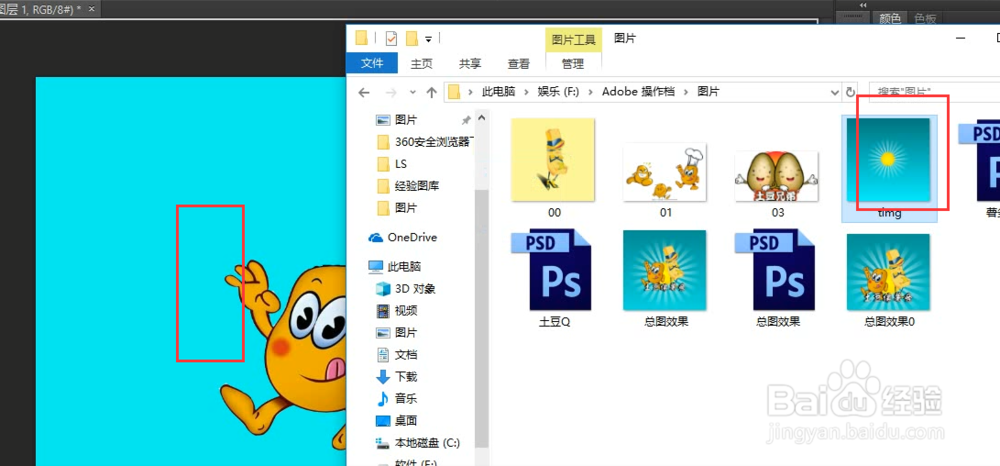Go back using the Explorer back arrow
Screen dimensions: 1000x466
pyautogui.click(x=364, y=92)
